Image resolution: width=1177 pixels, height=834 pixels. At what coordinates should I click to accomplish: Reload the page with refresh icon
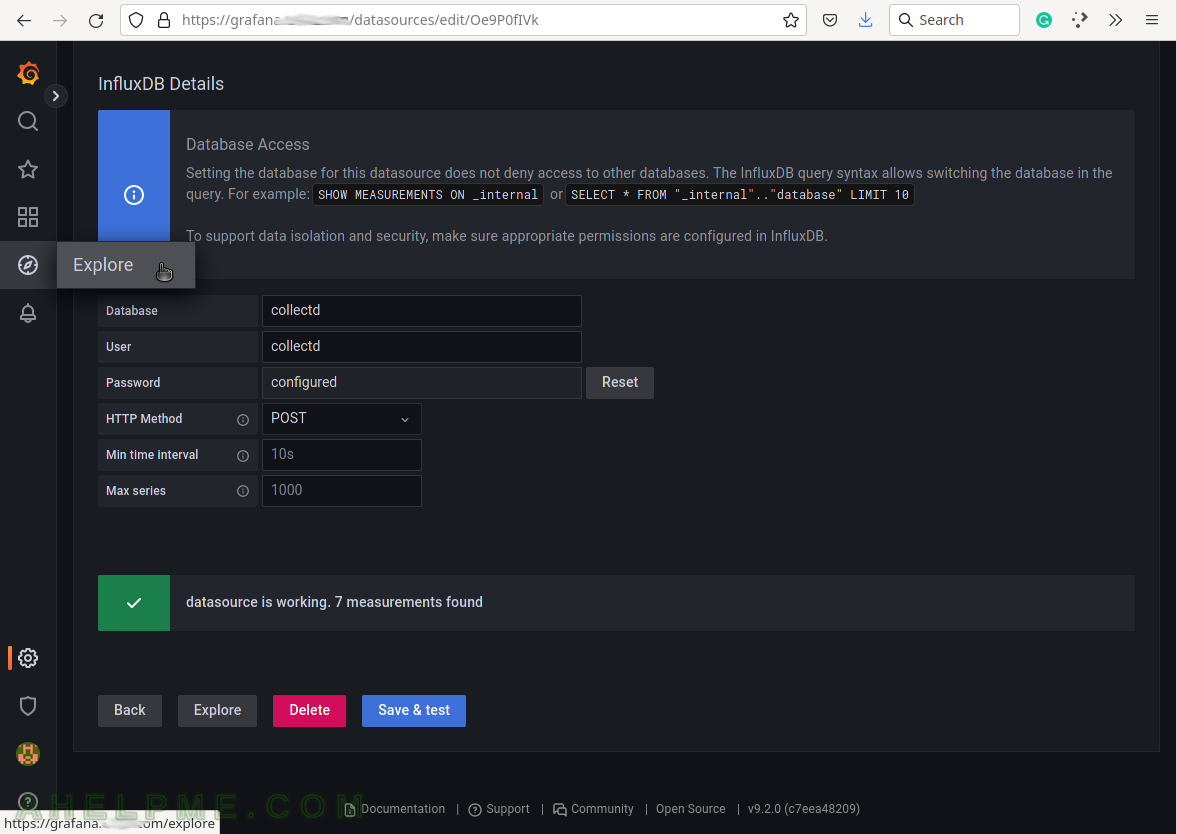coord(96,20)
